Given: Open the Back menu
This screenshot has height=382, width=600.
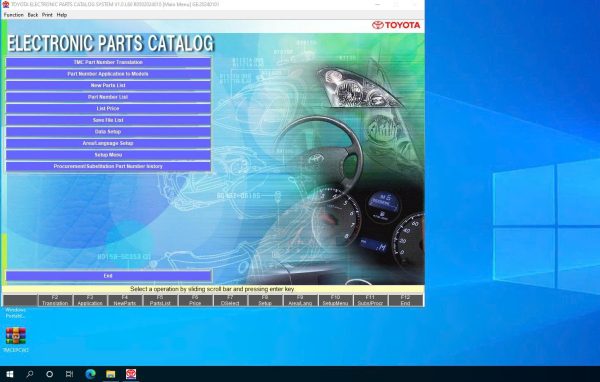Looking at the screenshot, I should click(33, 15).
